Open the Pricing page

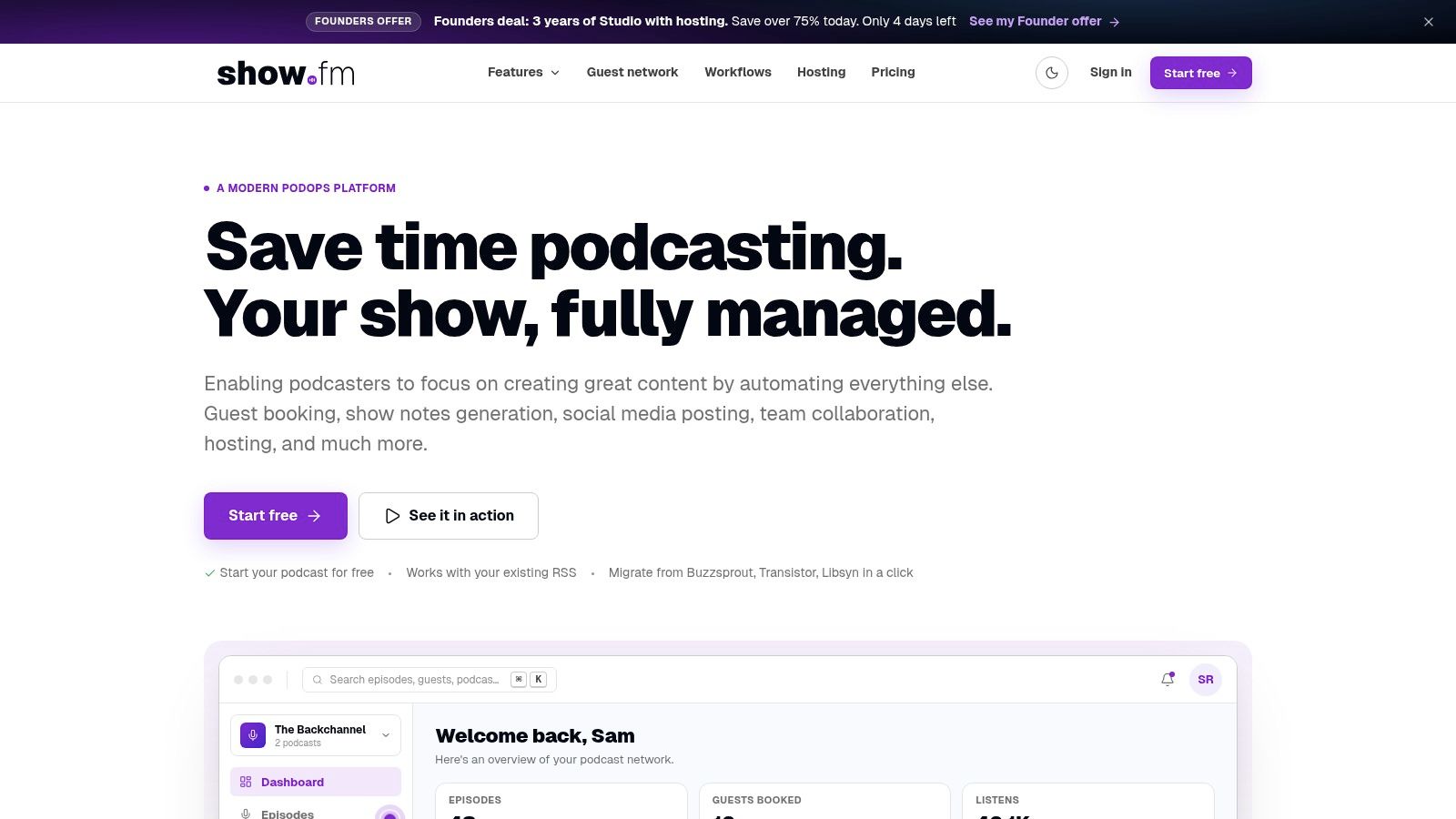coord(893,72)
